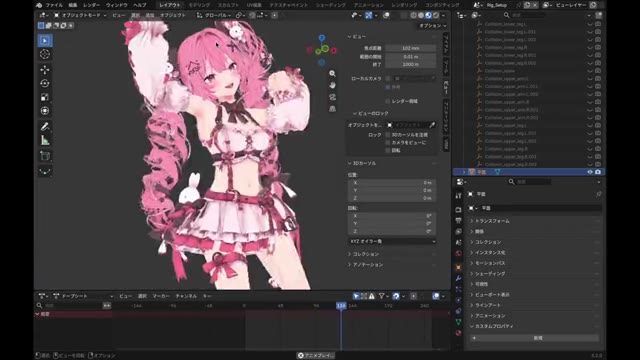
Task: Click the viewport zoom magnifier icon
Action: [x=332, y=73]
